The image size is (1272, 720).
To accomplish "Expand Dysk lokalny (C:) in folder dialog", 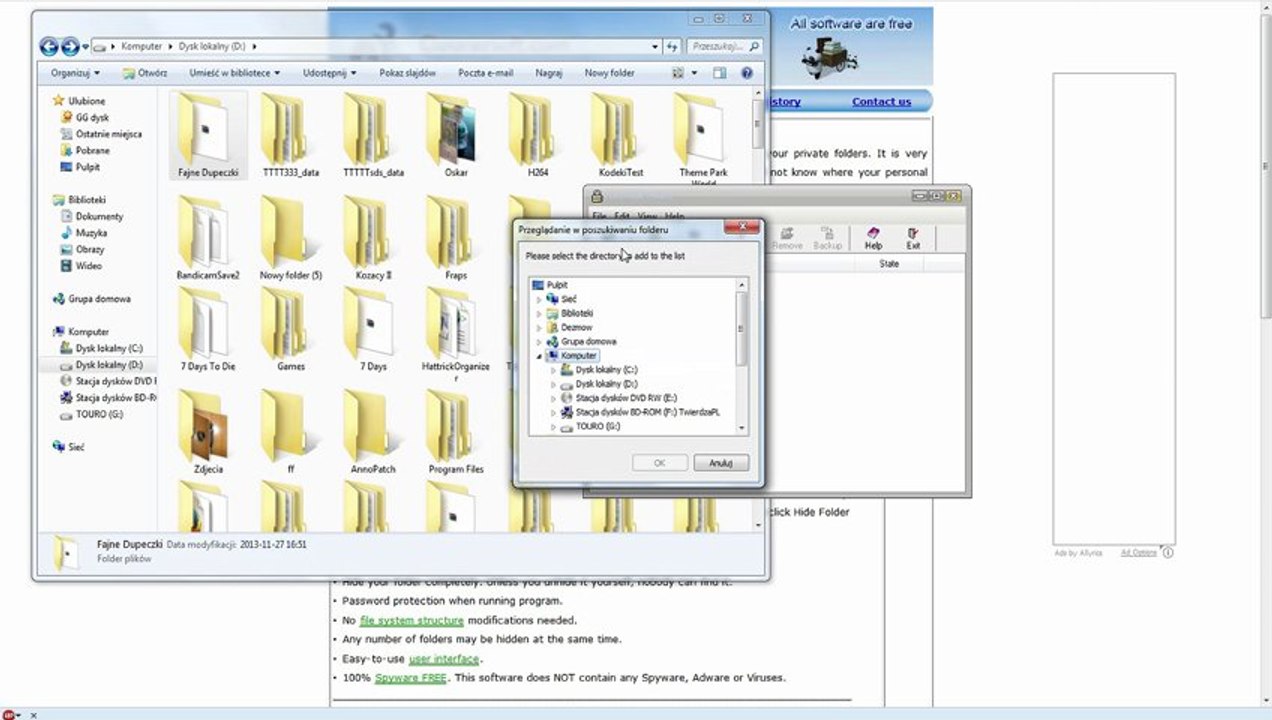I will [x=553, y=370].
